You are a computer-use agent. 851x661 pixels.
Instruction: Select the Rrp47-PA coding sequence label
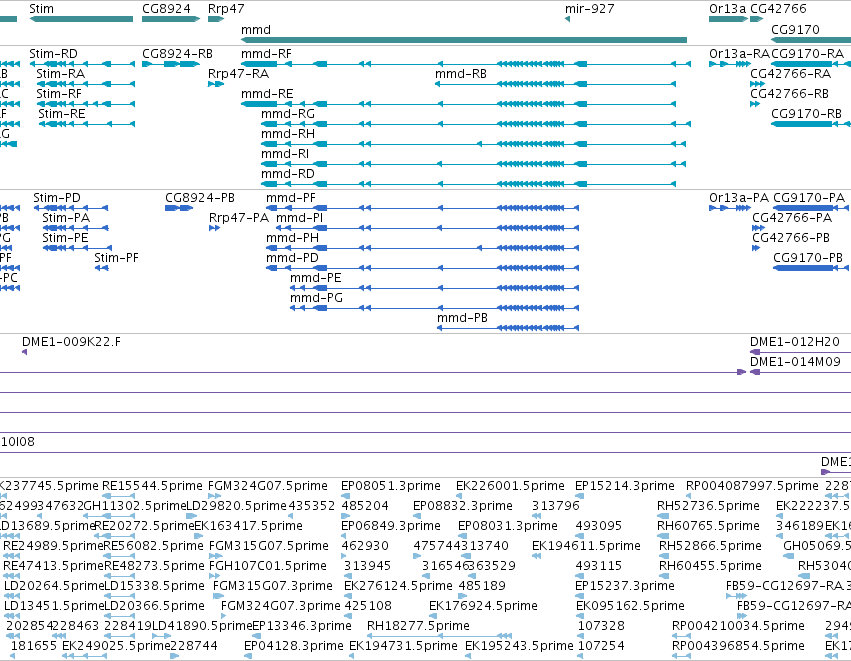pos(239,218)
